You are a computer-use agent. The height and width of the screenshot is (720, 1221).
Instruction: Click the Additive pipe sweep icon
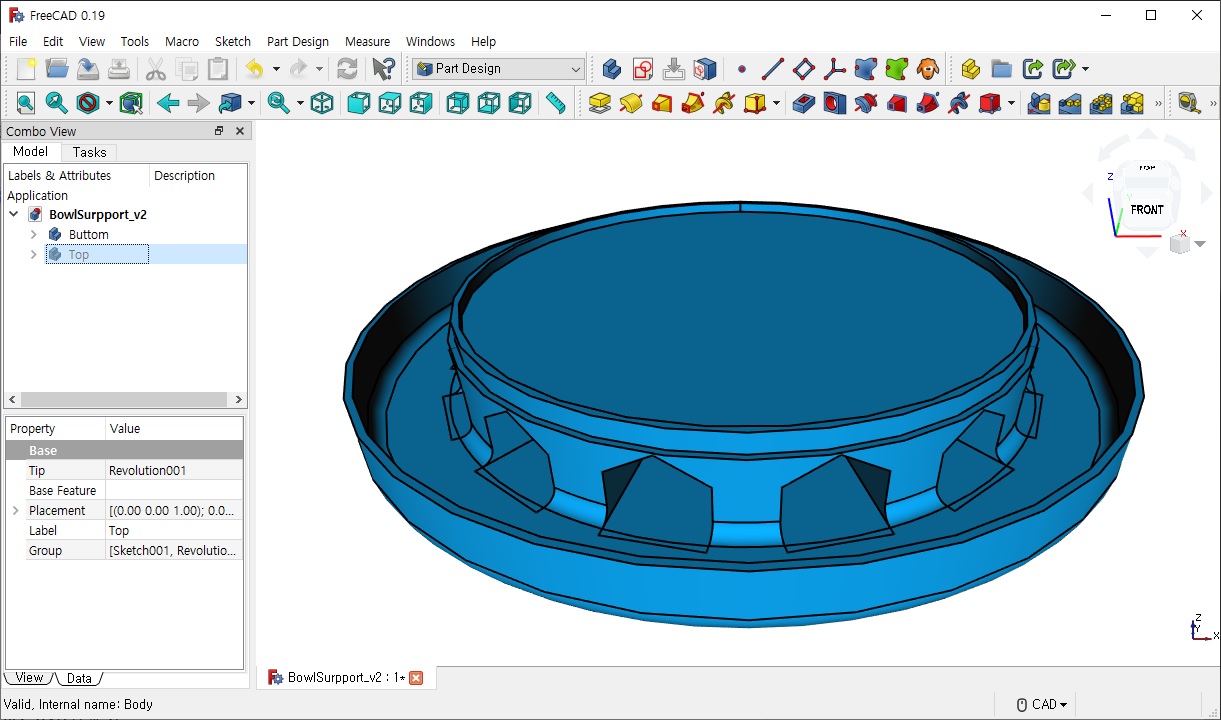(692, 103)
